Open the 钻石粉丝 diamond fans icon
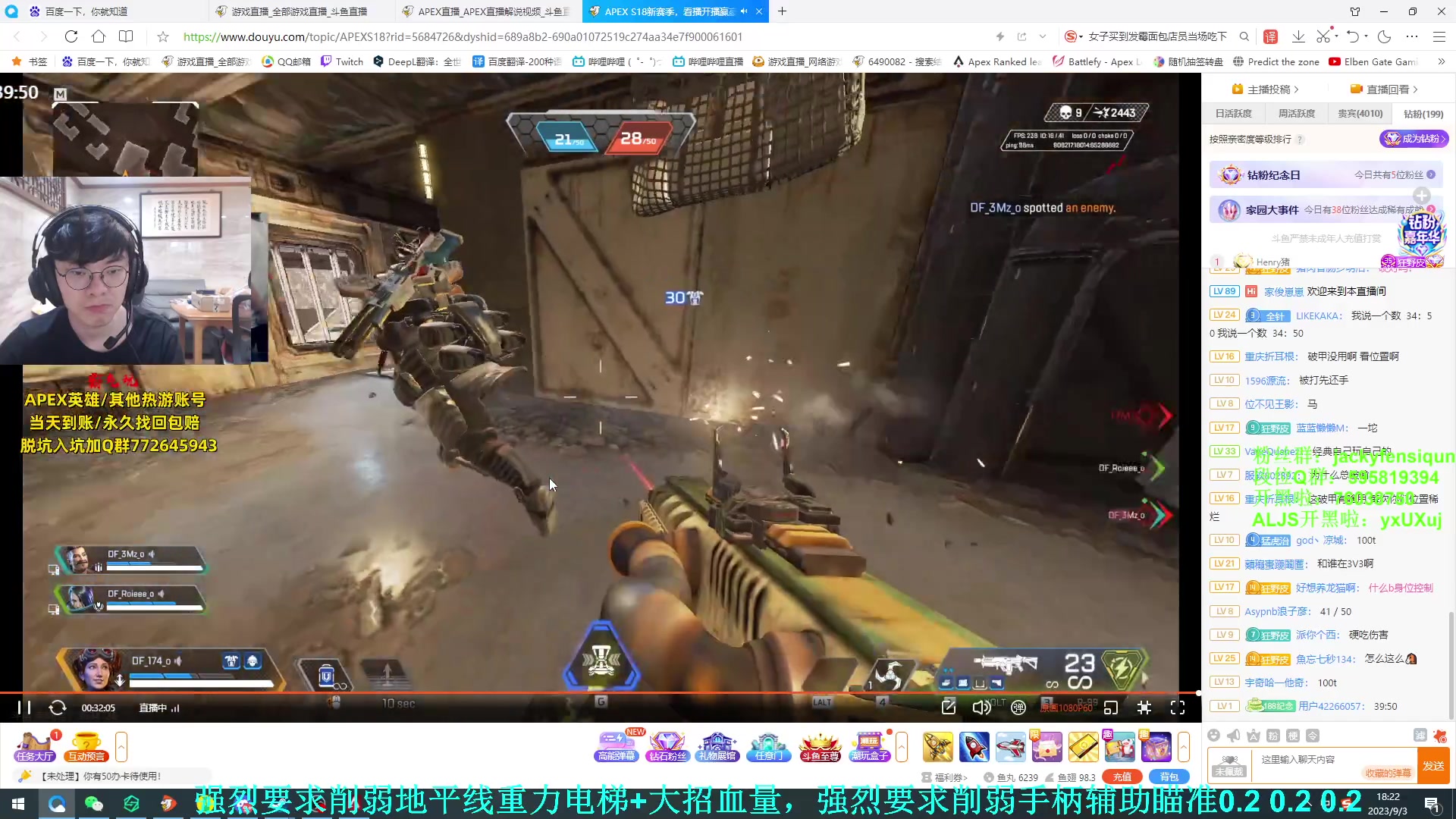Screen dimensions: 1456x819 coord(667,747)
